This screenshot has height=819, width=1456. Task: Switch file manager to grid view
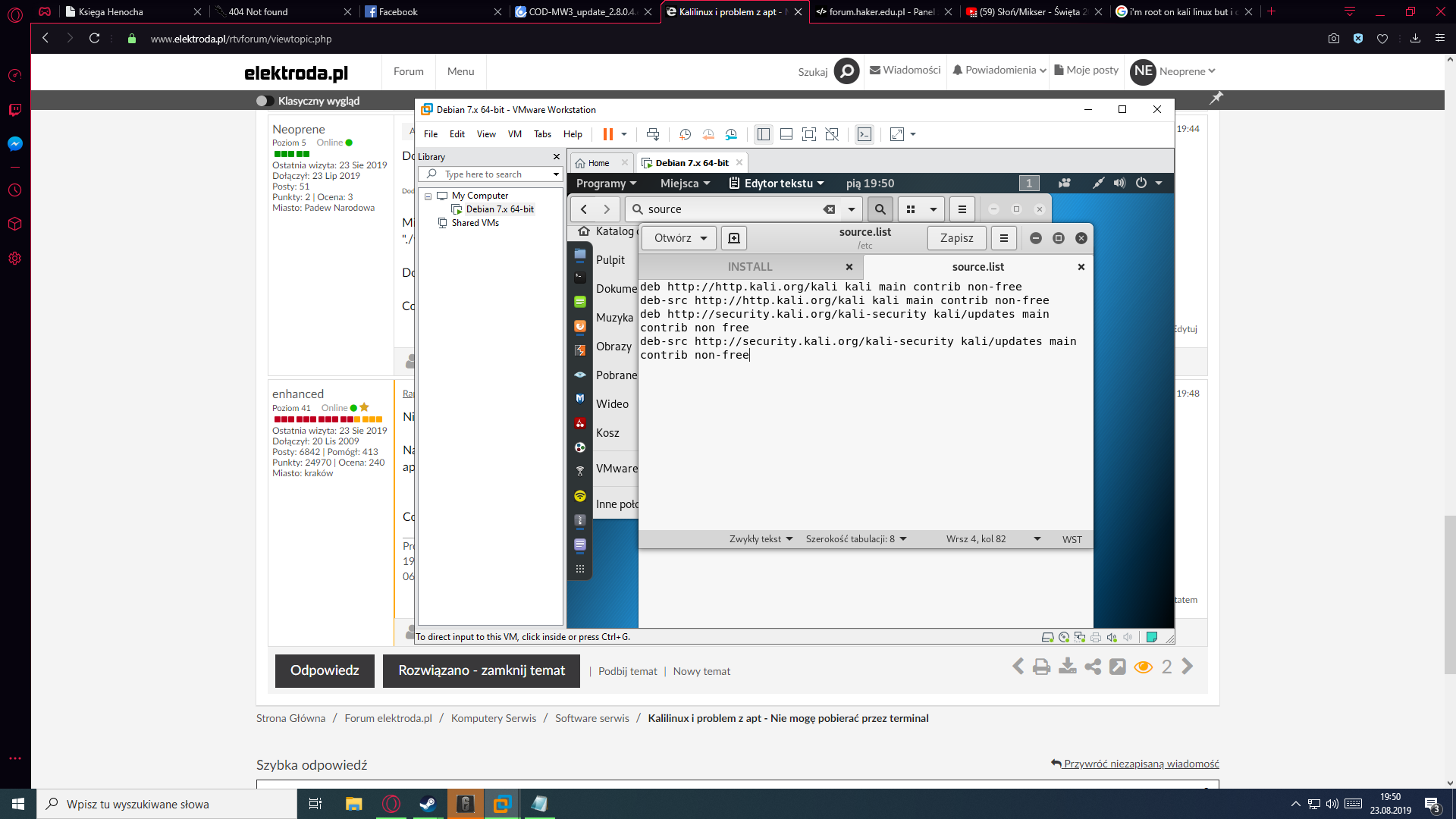pos(911,209)
